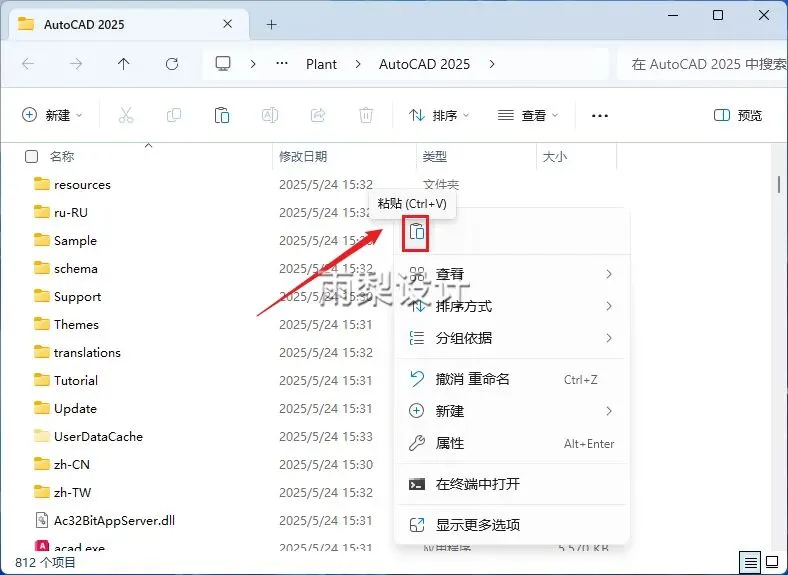
Task: Select the Update folder
Action: 75,408
